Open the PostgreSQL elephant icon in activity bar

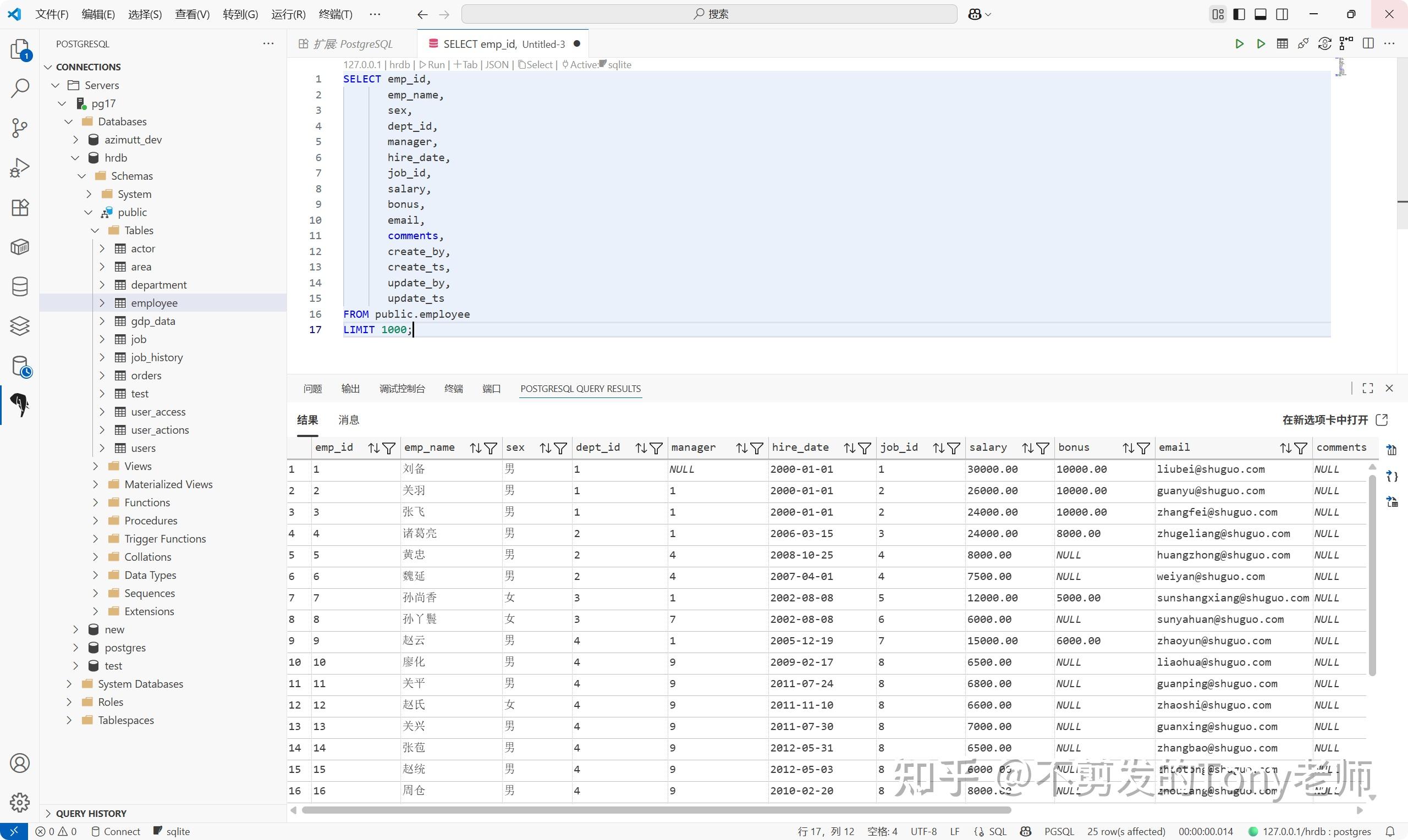(x=20, y=405)
